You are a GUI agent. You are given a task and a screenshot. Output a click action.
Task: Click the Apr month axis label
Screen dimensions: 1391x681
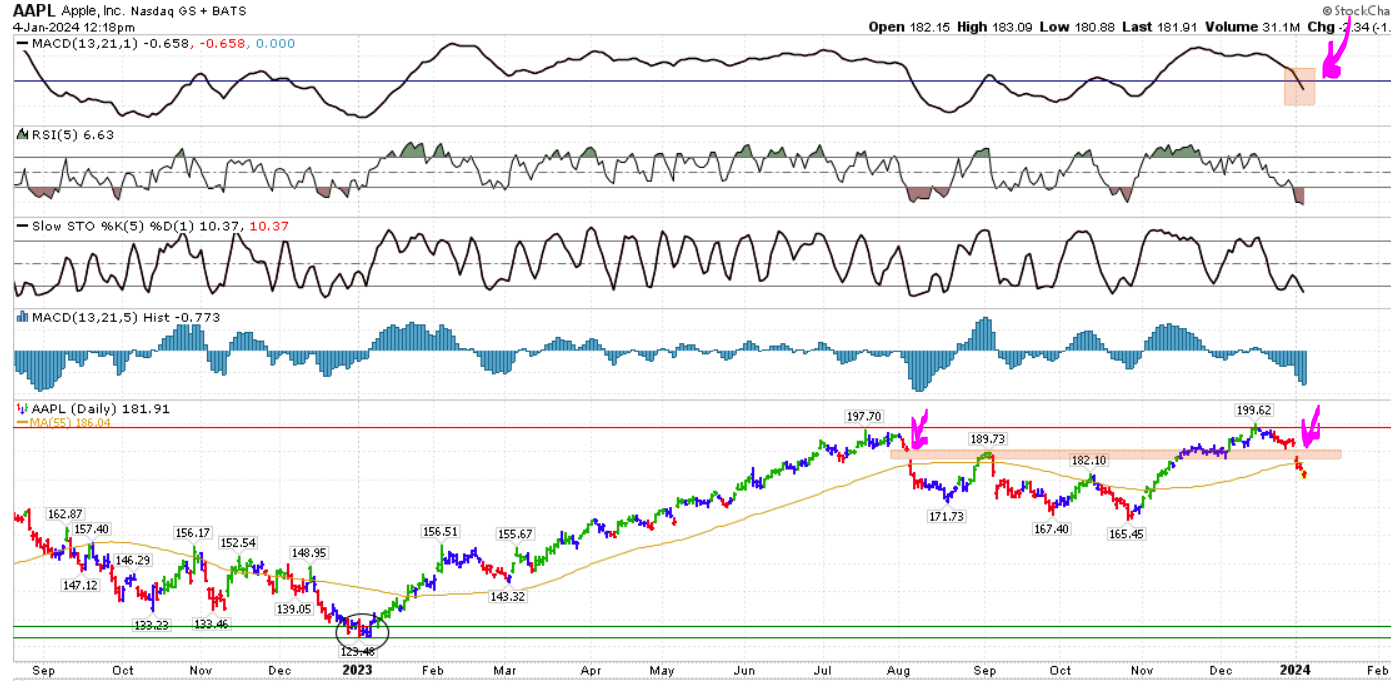(590, 671)
